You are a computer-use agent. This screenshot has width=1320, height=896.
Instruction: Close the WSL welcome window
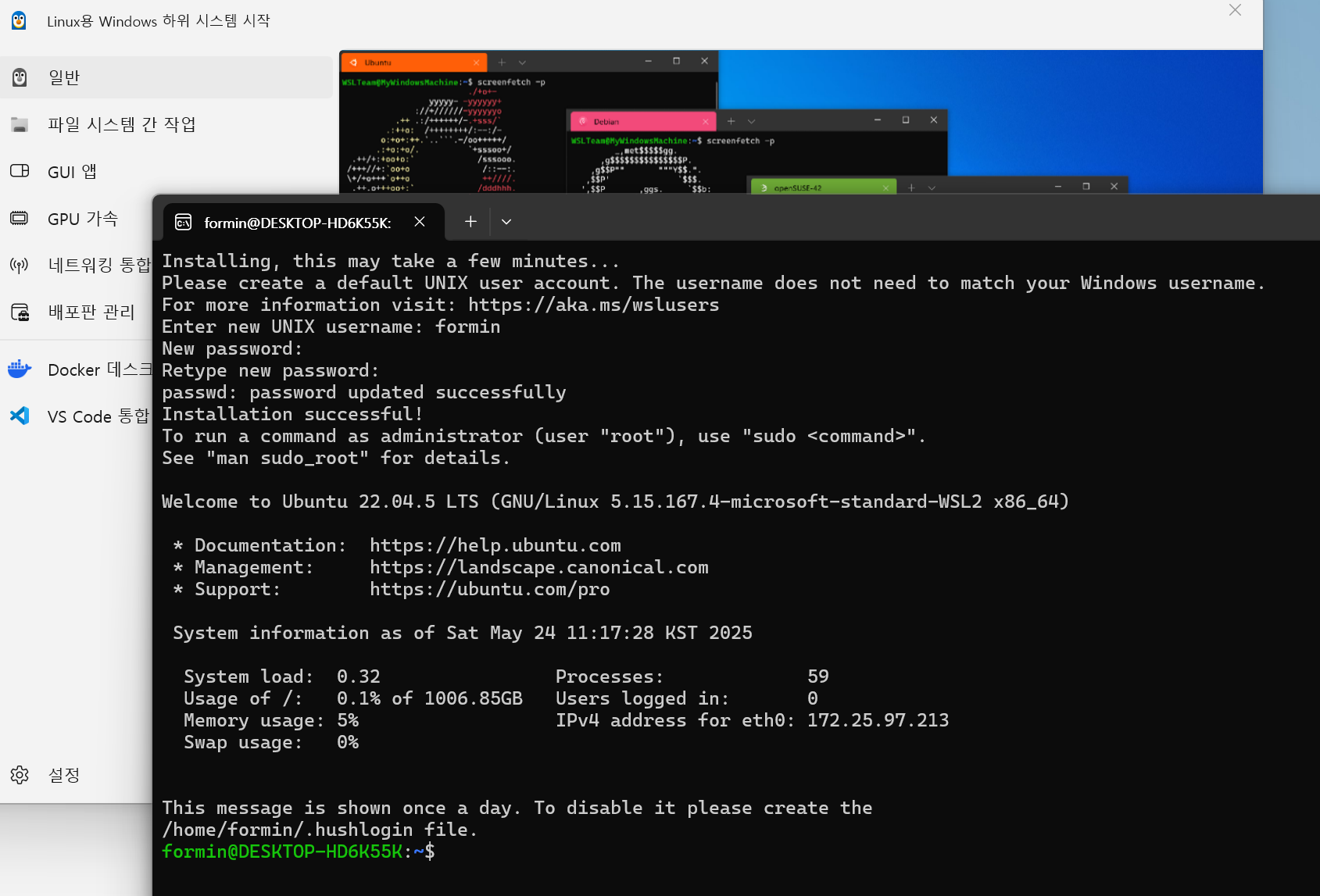pyautogui.click(x=1235, y=10)
